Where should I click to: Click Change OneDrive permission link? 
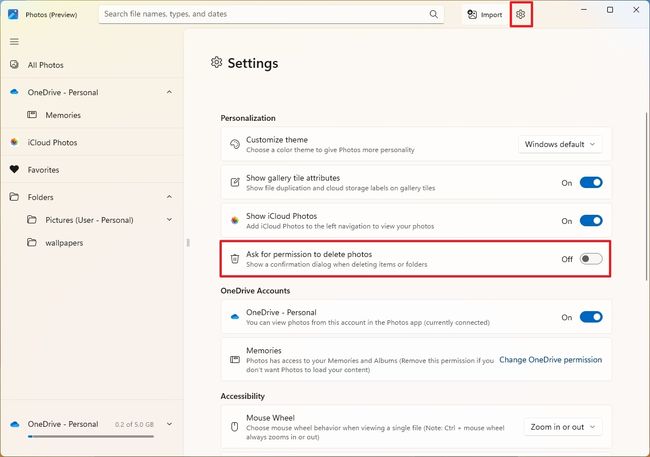[x=550, y=360]
